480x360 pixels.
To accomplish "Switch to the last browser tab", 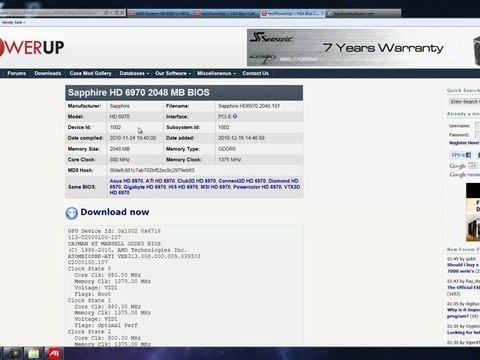I will tap(363, 13).
